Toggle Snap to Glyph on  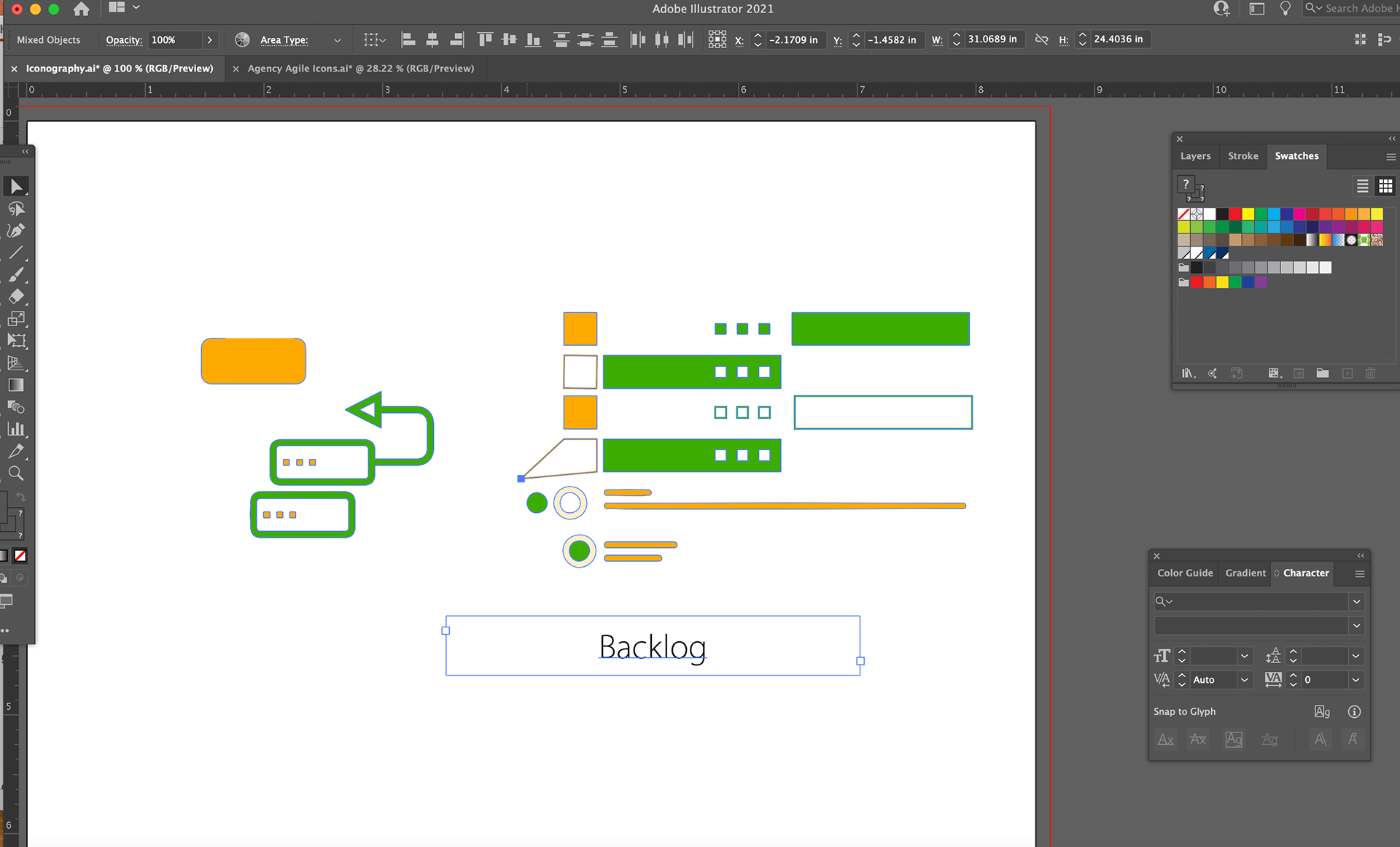[x=1322, y=711]
